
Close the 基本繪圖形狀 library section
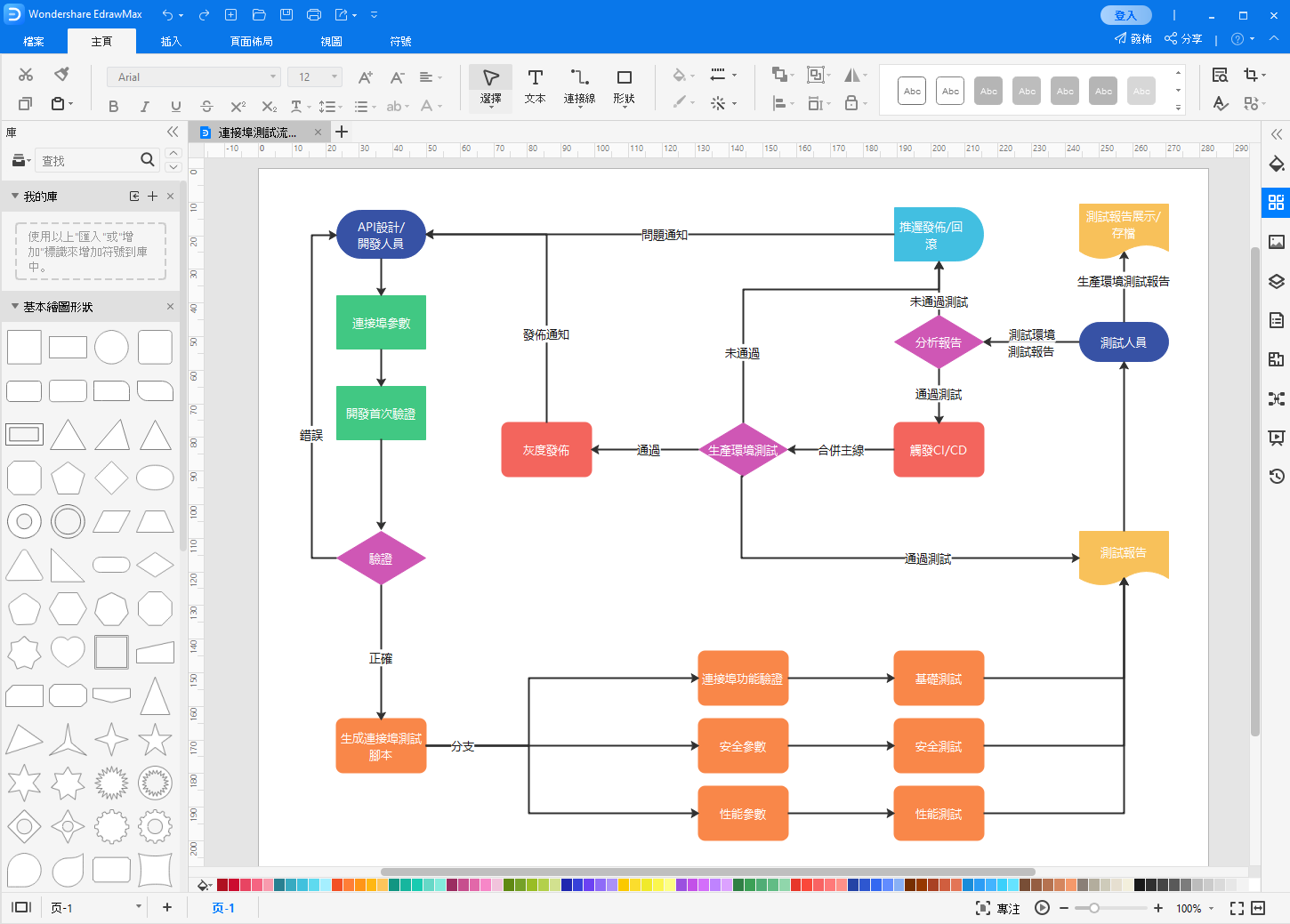pyautogui.click(x=170, y=307)
